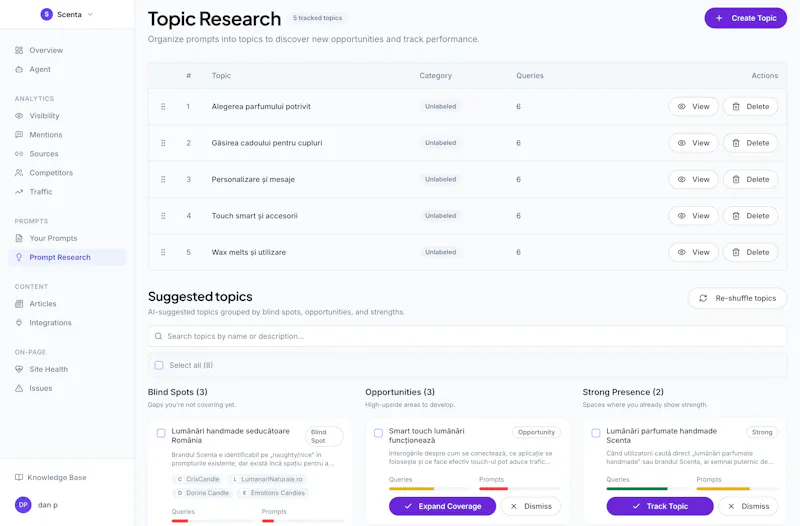Viewport: 800px width, 526px height.
Task: Click the 5 tracked topics badge
Action: point(317,18)
